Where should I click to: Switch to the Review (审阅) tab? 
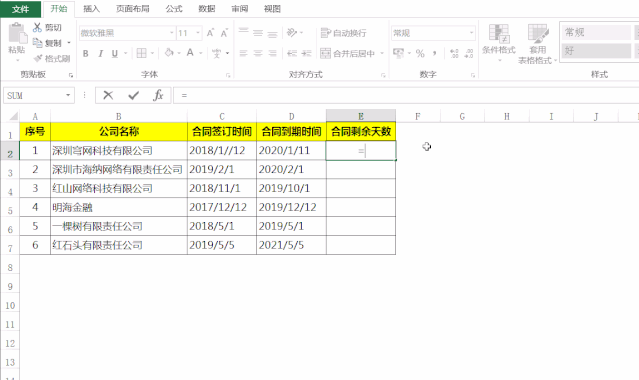coord(240,9)
